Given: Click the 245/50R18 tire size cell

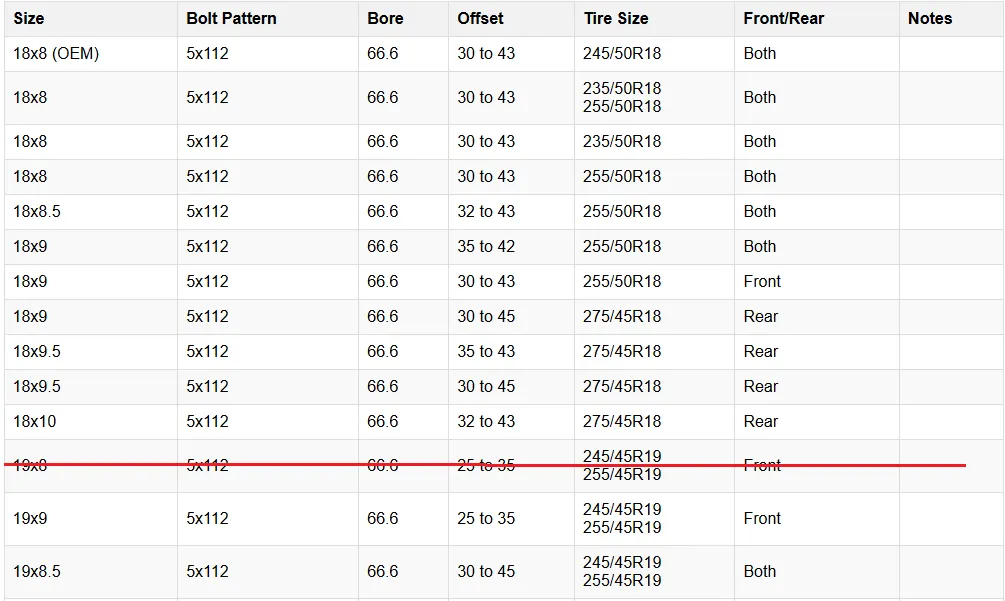Looking at the screenshot, I should (622, 54).
